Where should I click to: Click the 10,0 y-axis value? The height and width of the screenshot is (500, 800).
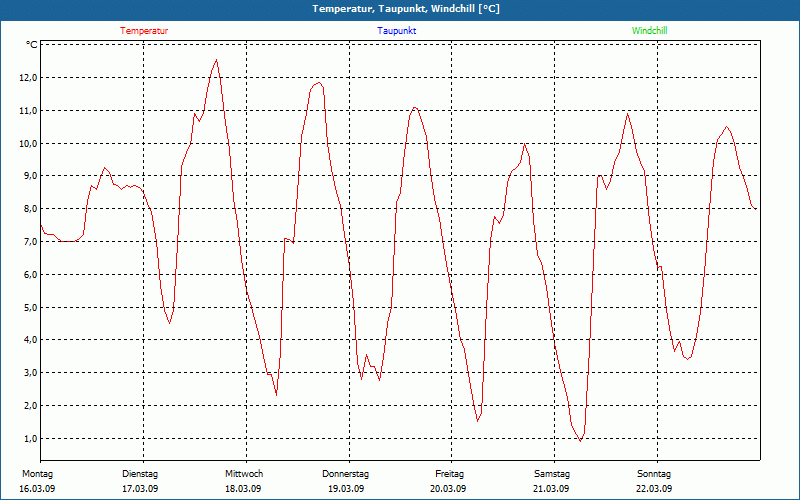coord(29,143)
